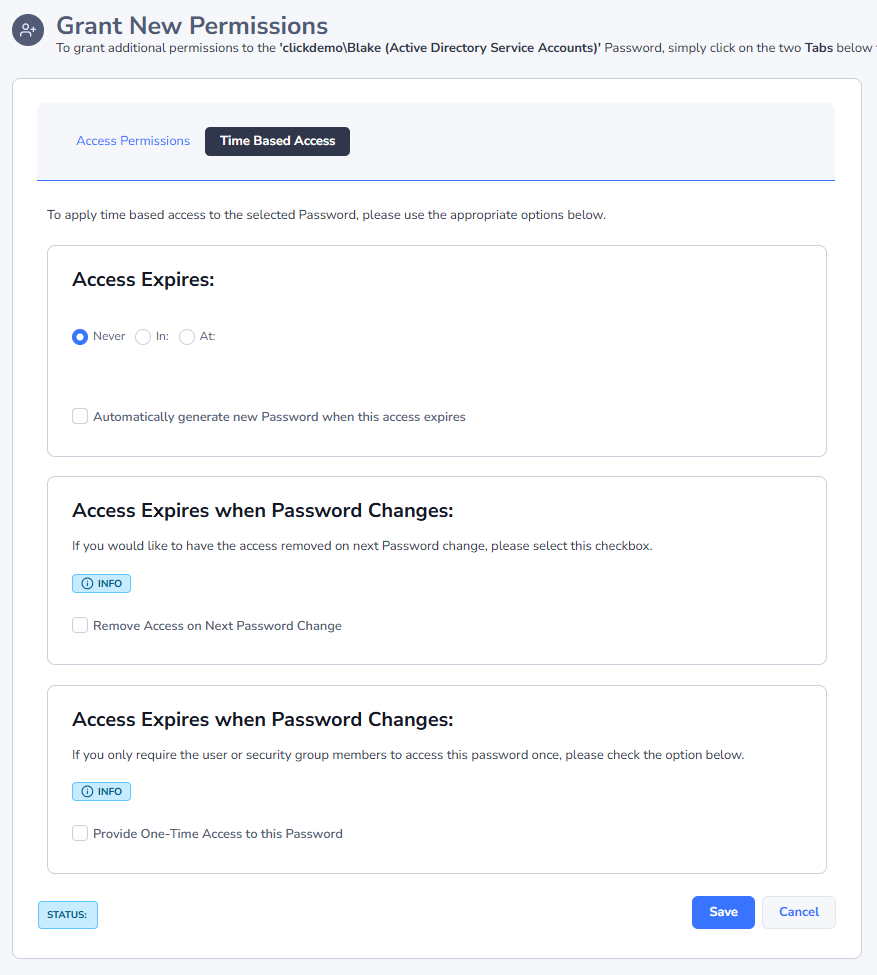Open the INFO badge in the Remove Access section
The image size is (877, 975).
tap(101, 583)
